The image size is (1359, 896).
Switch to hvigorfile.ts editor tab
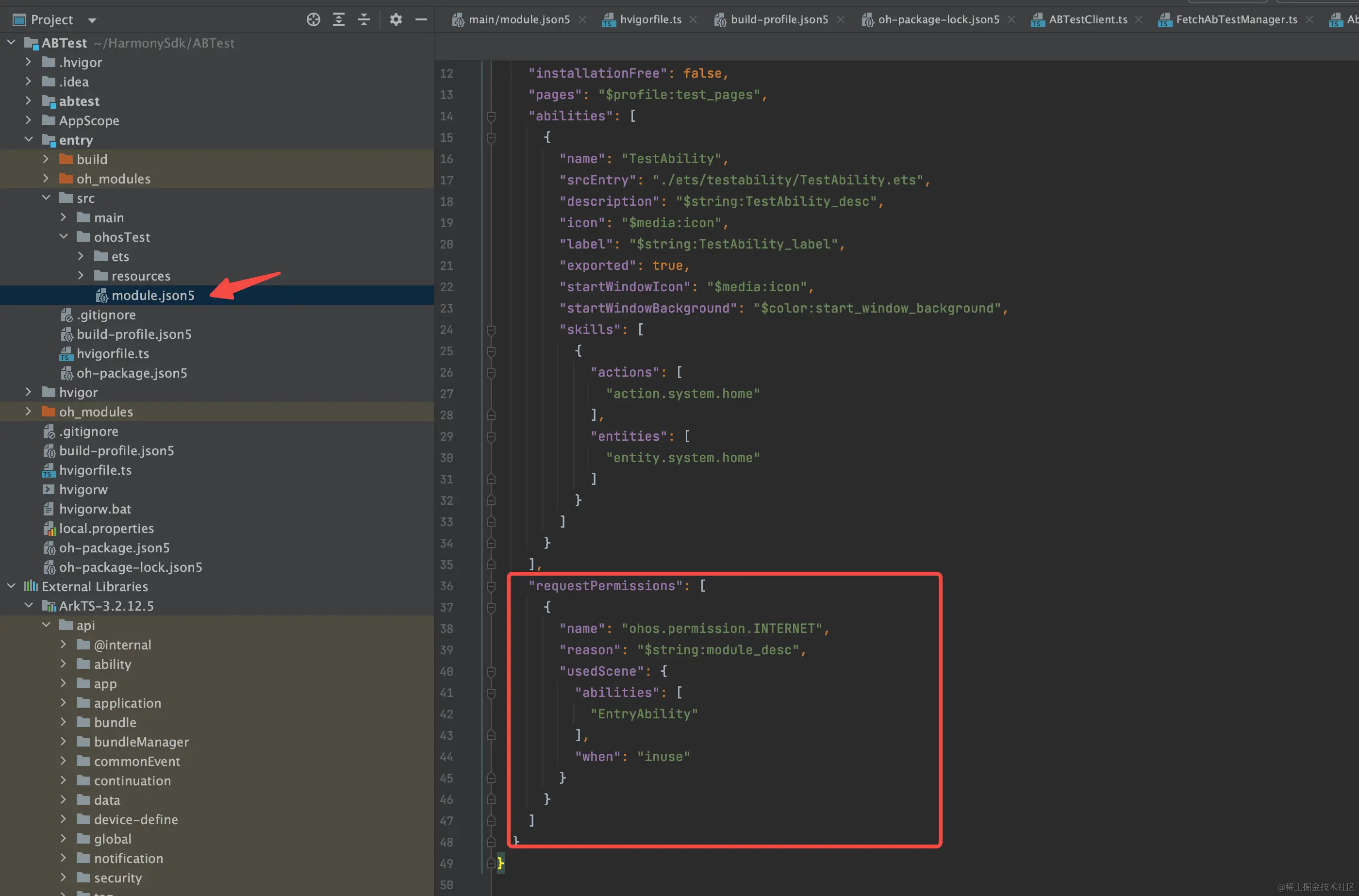click(x=650, y=19)
